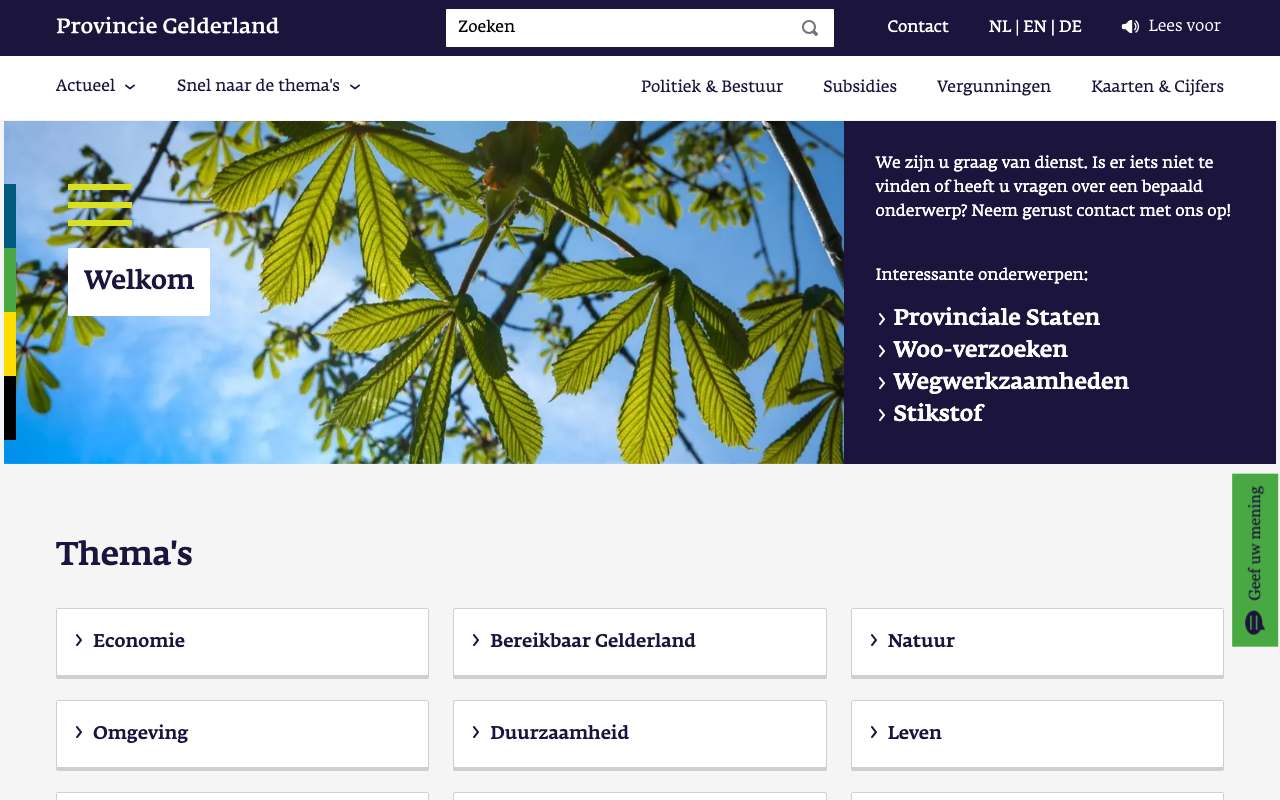Viewport: 1280px width, 800px height.
Task: Open the Geef uw mening feedback tab
Action: (1255, 560)
